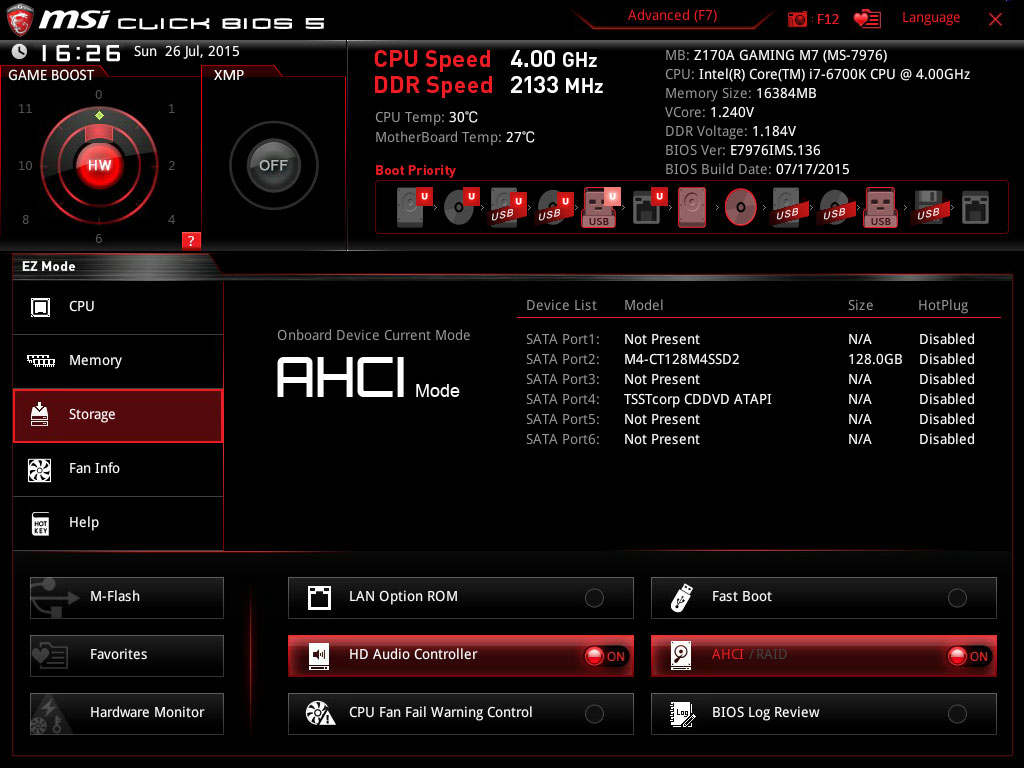The height and width of the screenshot is (768, 1024).
Task: Turn on the XMP OFF button
Action: coord(273,165)
